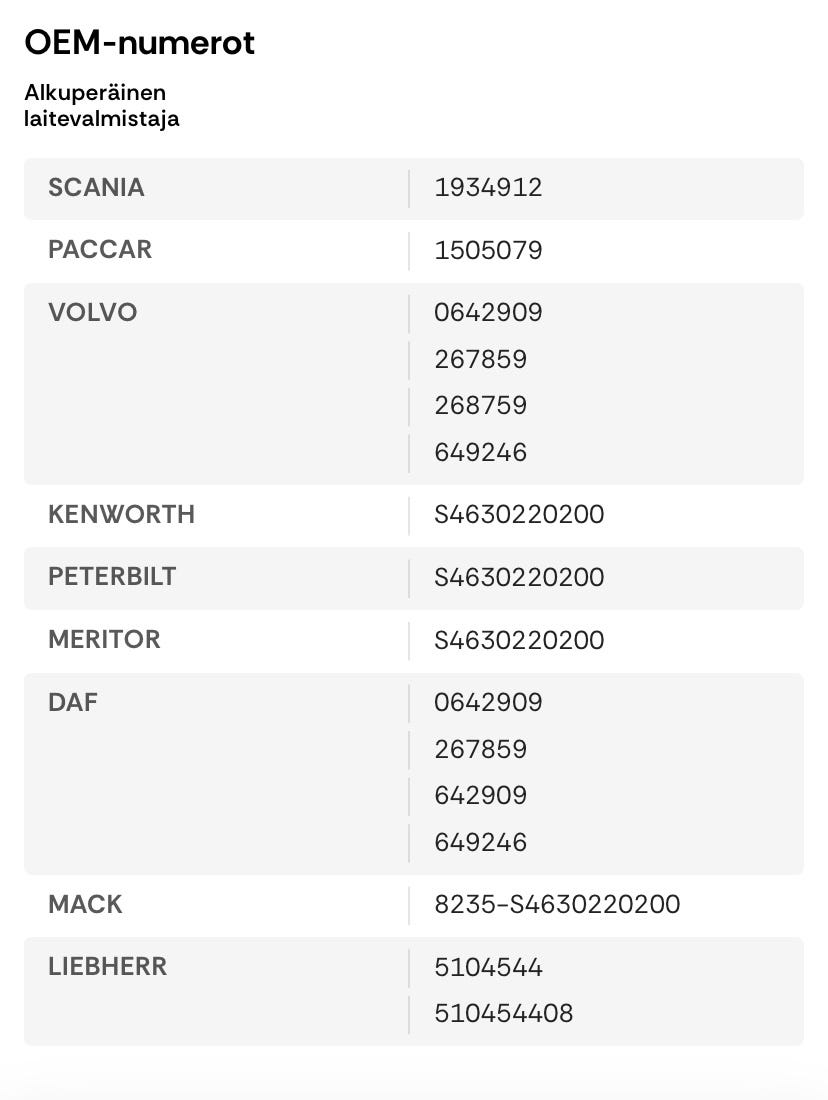828x1100 pixels.
Task: Click the Alkuperäinen laitevalmistaja subtitle
Action: pyautogui.click(x=101, y=106)
